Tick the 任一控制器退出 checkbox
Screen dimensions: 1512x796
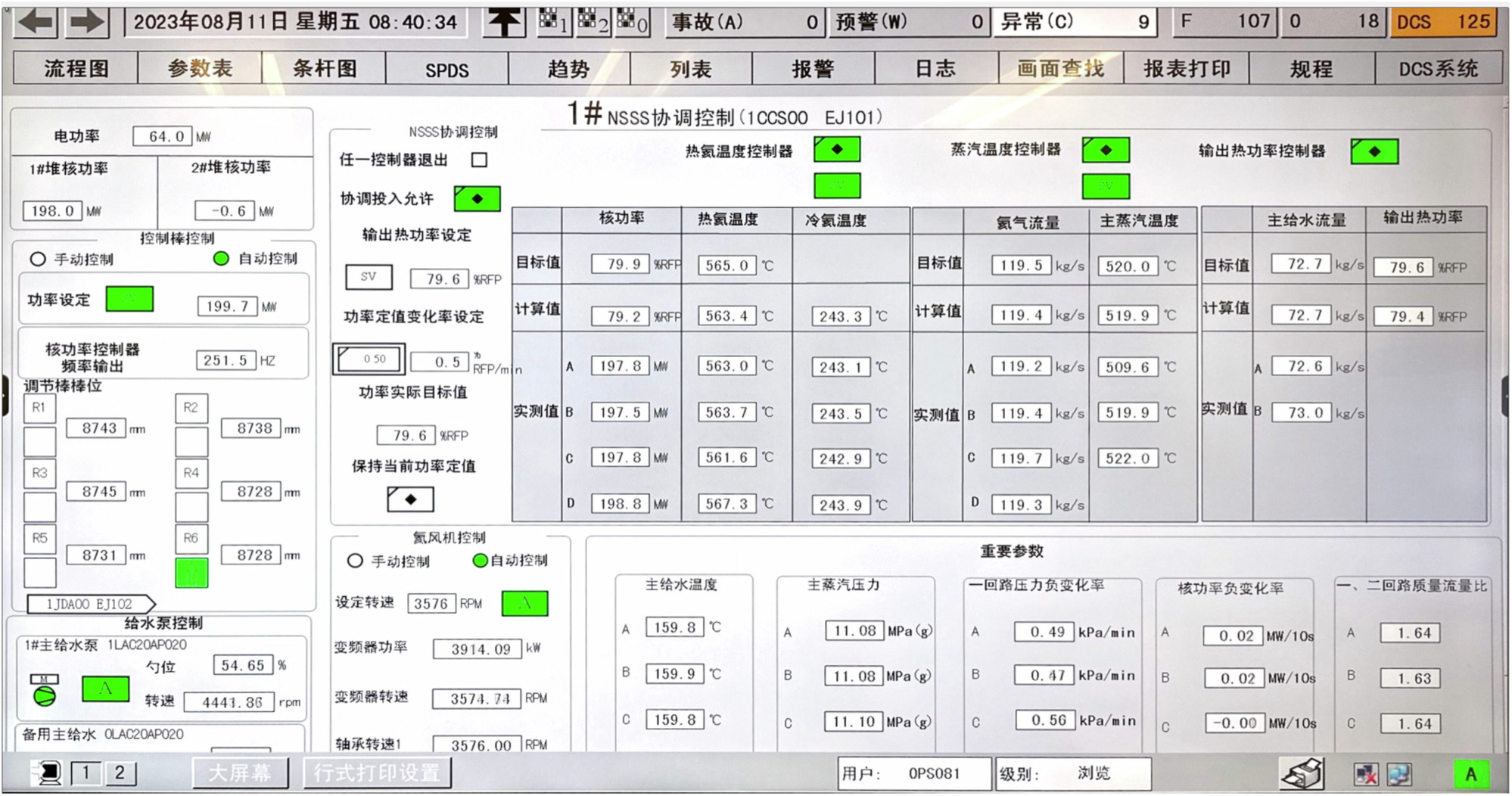[x=479, y=160]
